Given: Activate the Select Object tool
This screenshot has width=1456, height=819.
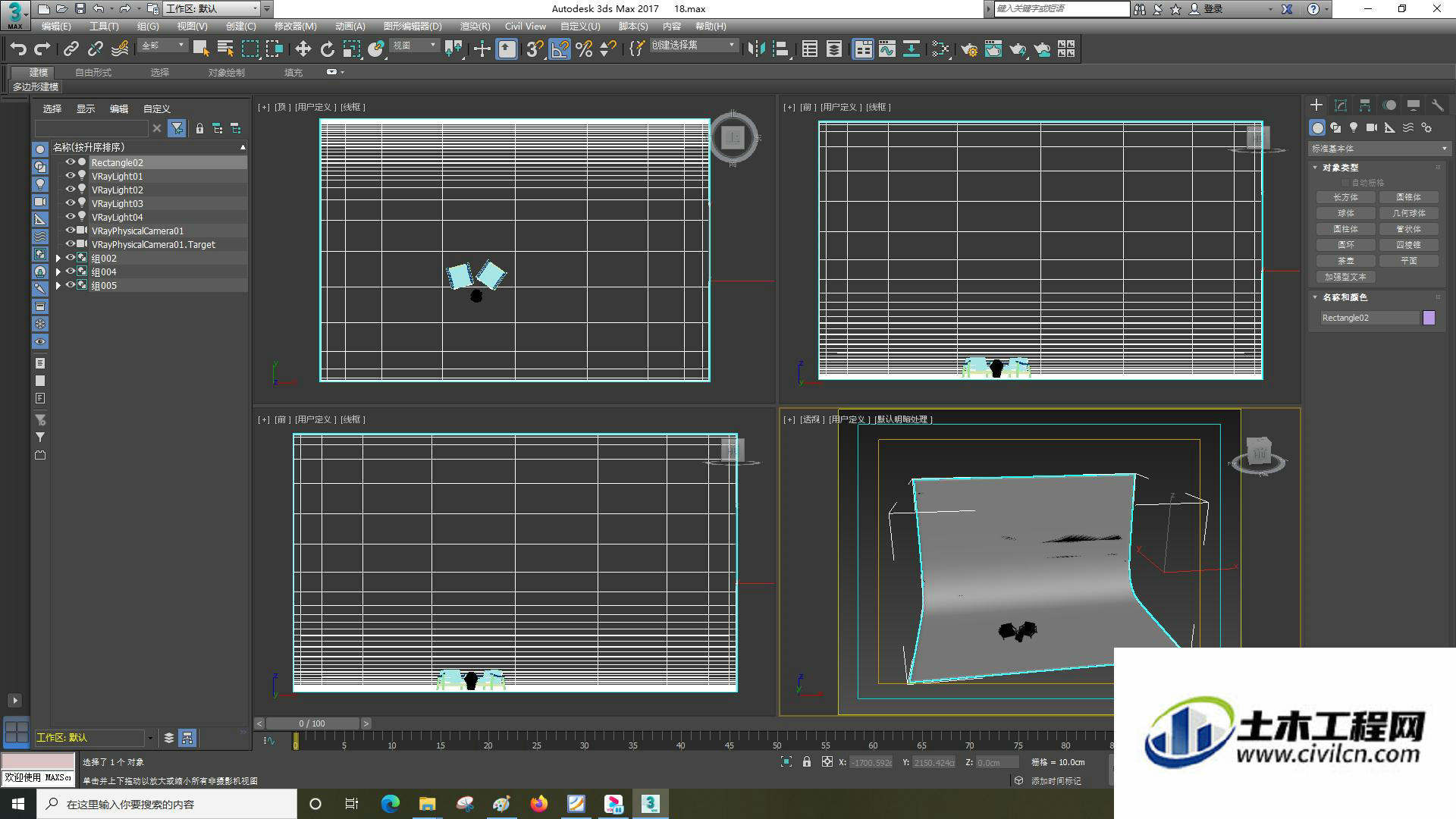Looking at the screenshot, I should 201,49.
